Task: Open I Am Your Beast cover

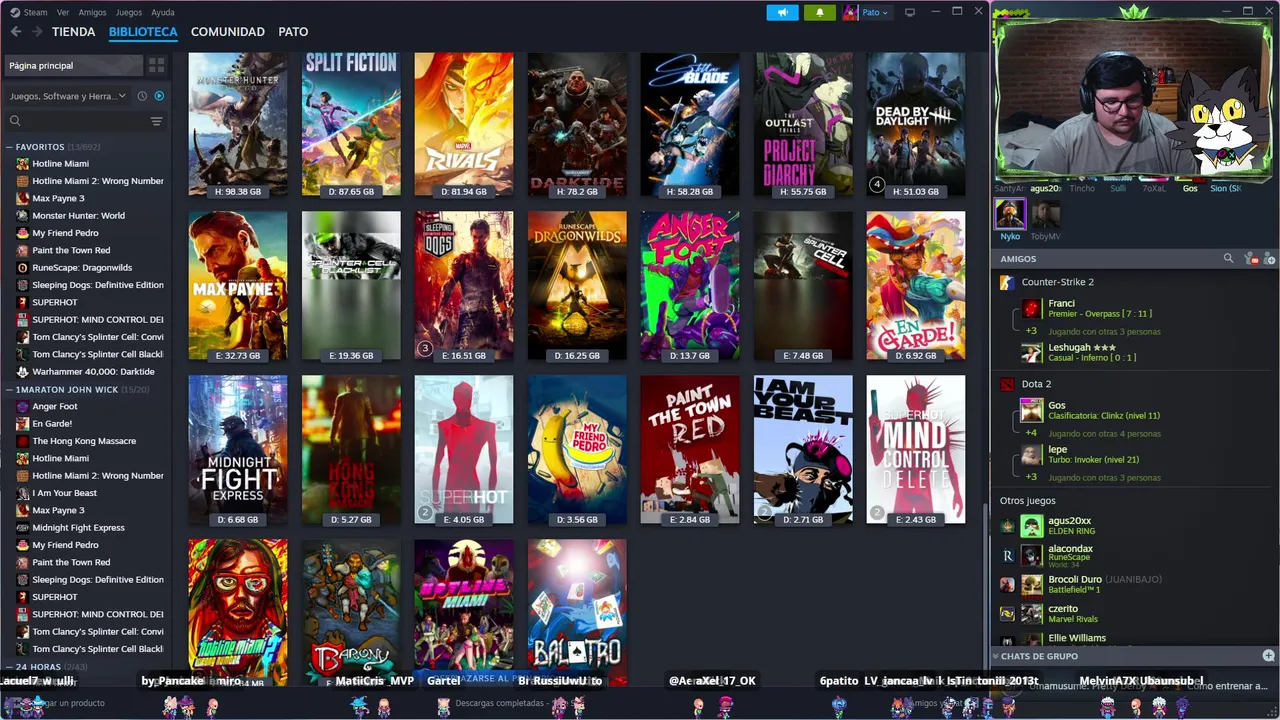Action: pos(803,449)
